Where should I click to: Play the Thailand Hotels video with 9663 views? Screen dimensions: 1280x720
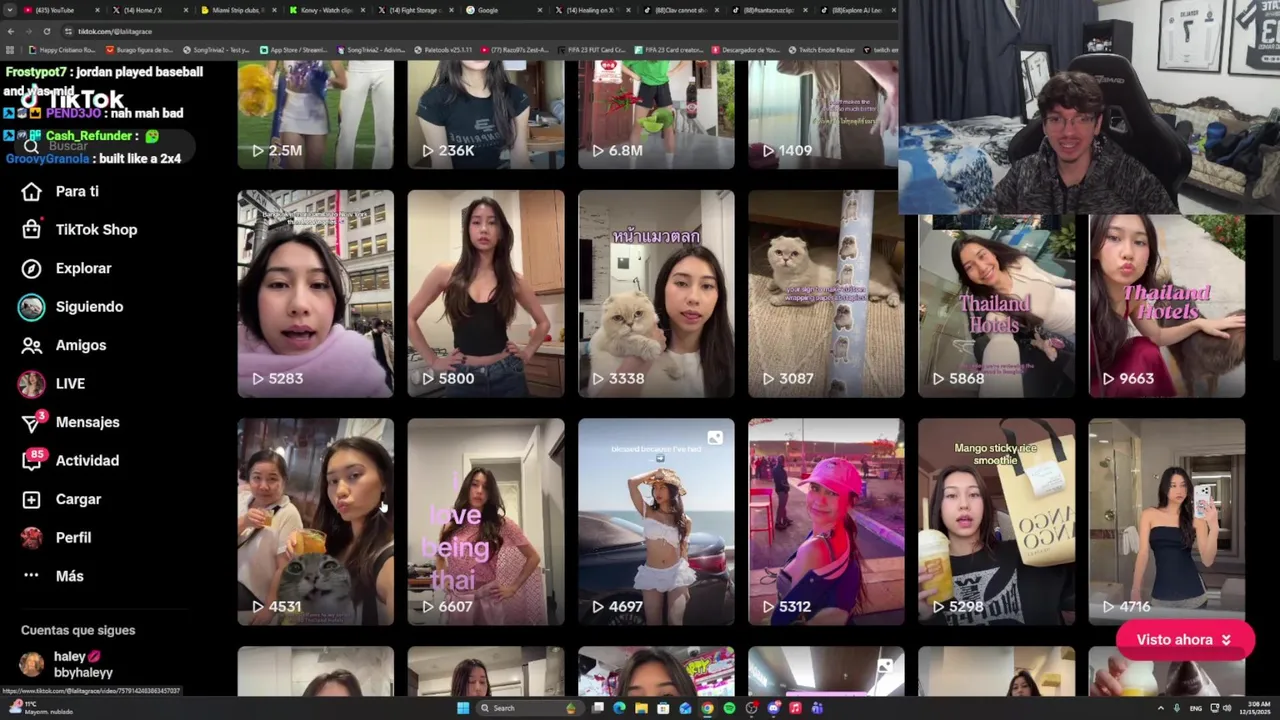tap(1167, 305)
